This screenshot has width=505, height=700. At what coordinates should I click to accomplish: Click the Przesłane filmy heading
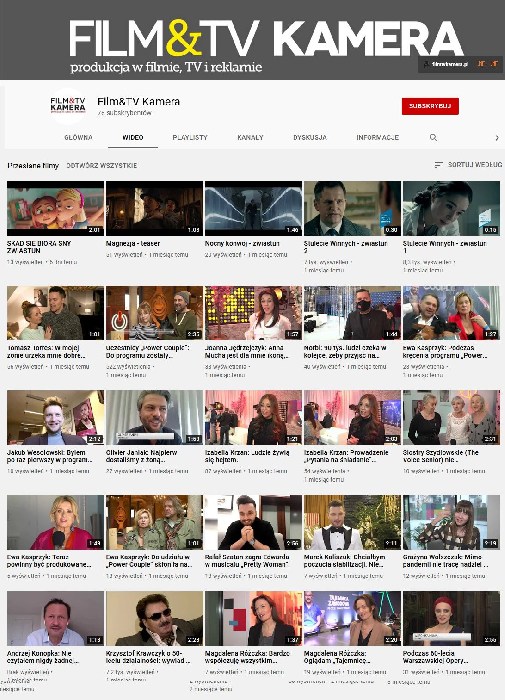[x=33, y=165]
